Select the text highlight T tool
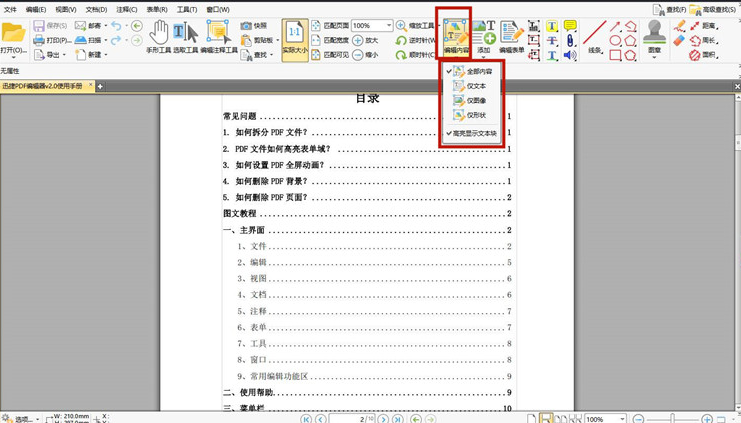 click(551, 26)
